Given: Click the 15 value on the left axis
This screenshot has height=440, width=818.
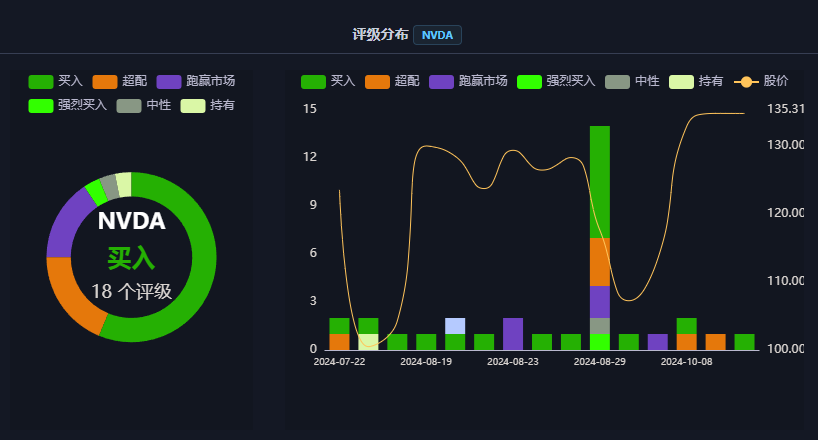Looking at the screenshot, I should 310,109.
